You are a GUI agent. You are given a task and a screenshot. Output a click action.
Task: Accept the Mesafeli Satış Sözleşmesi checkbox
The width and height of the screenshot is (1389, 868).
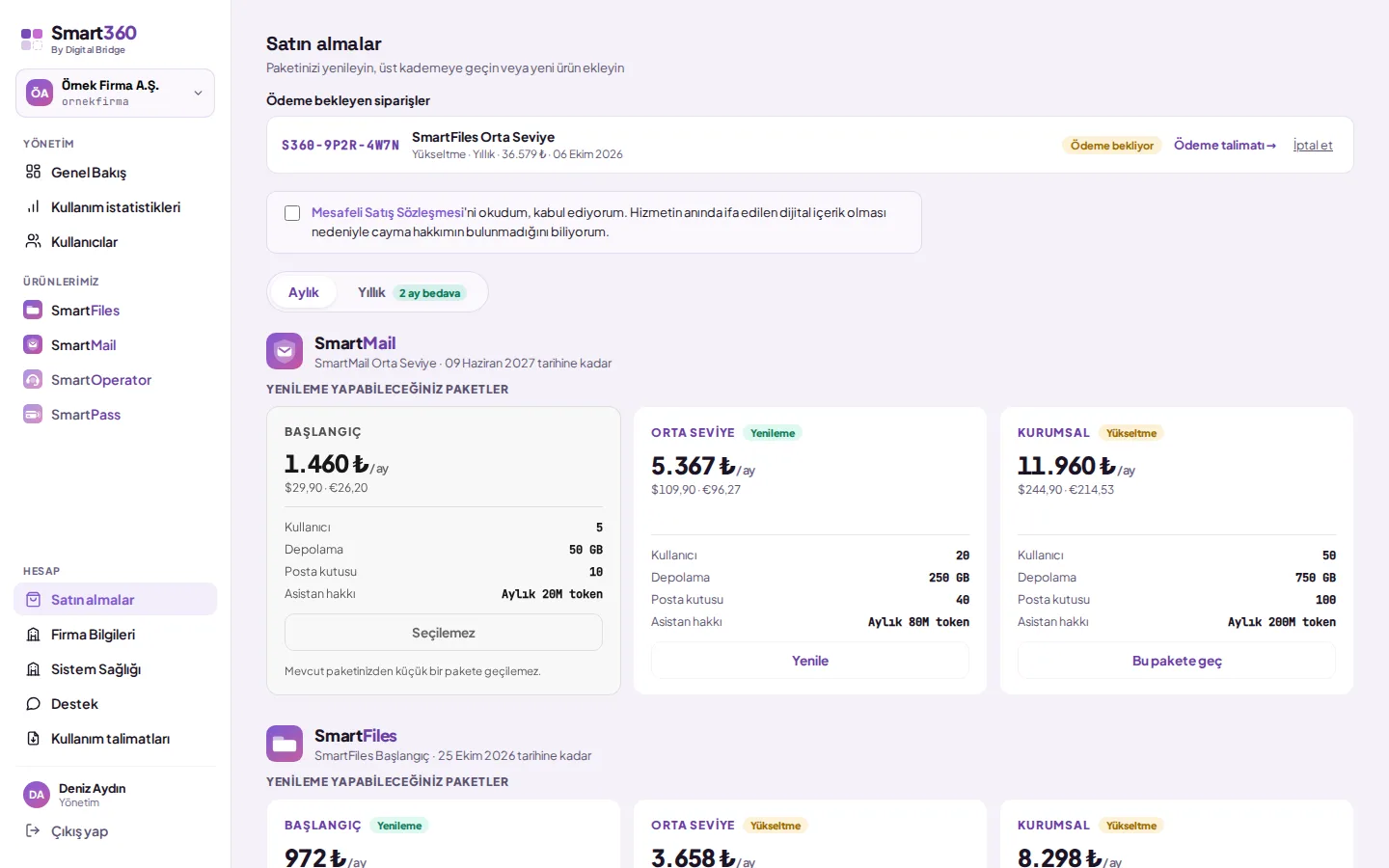pos(292,213)
